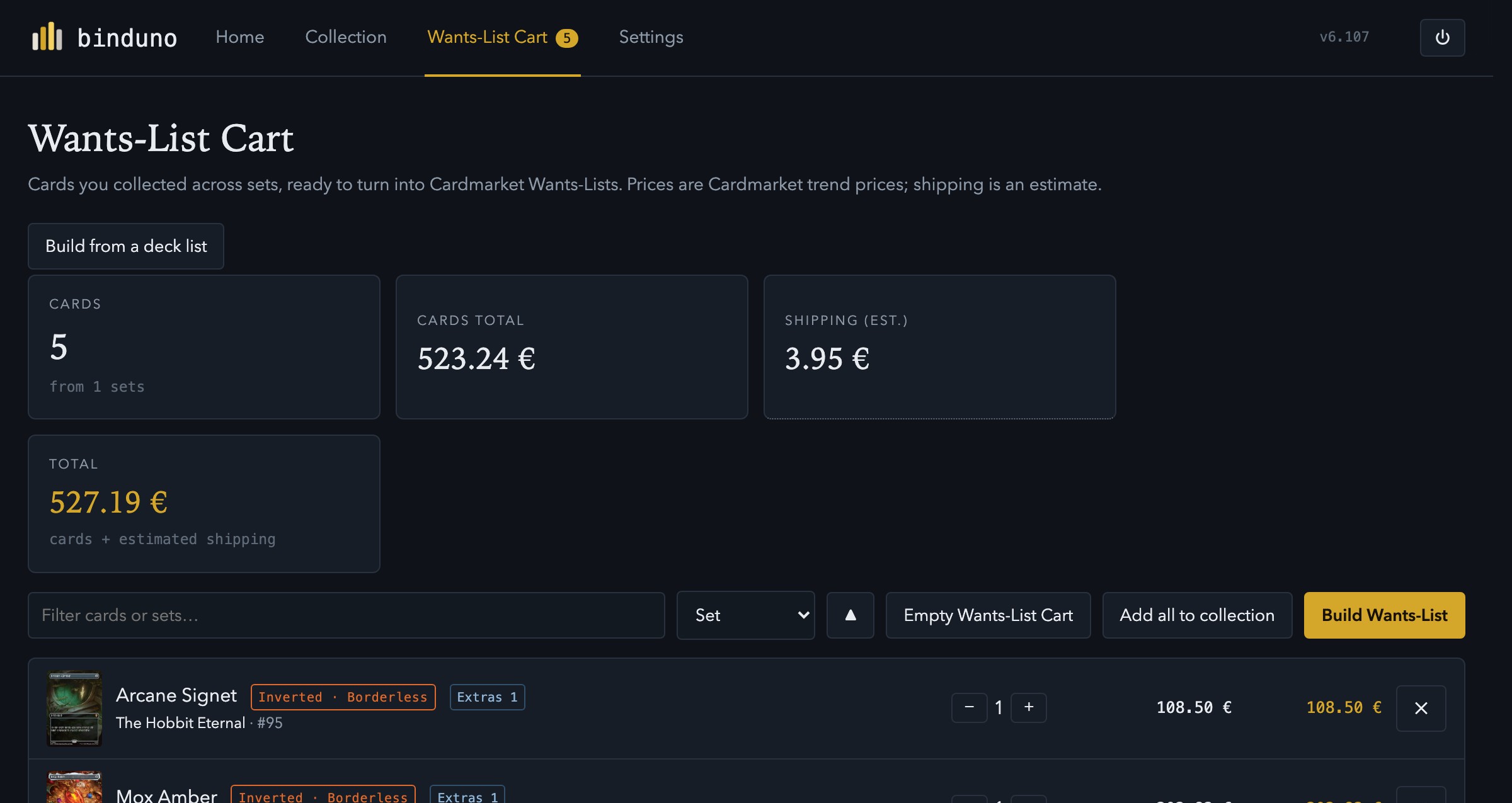Viewport: 1512px width, 803px height.
Task: Click the cart count badge 5
Action: tap(566, 38)
